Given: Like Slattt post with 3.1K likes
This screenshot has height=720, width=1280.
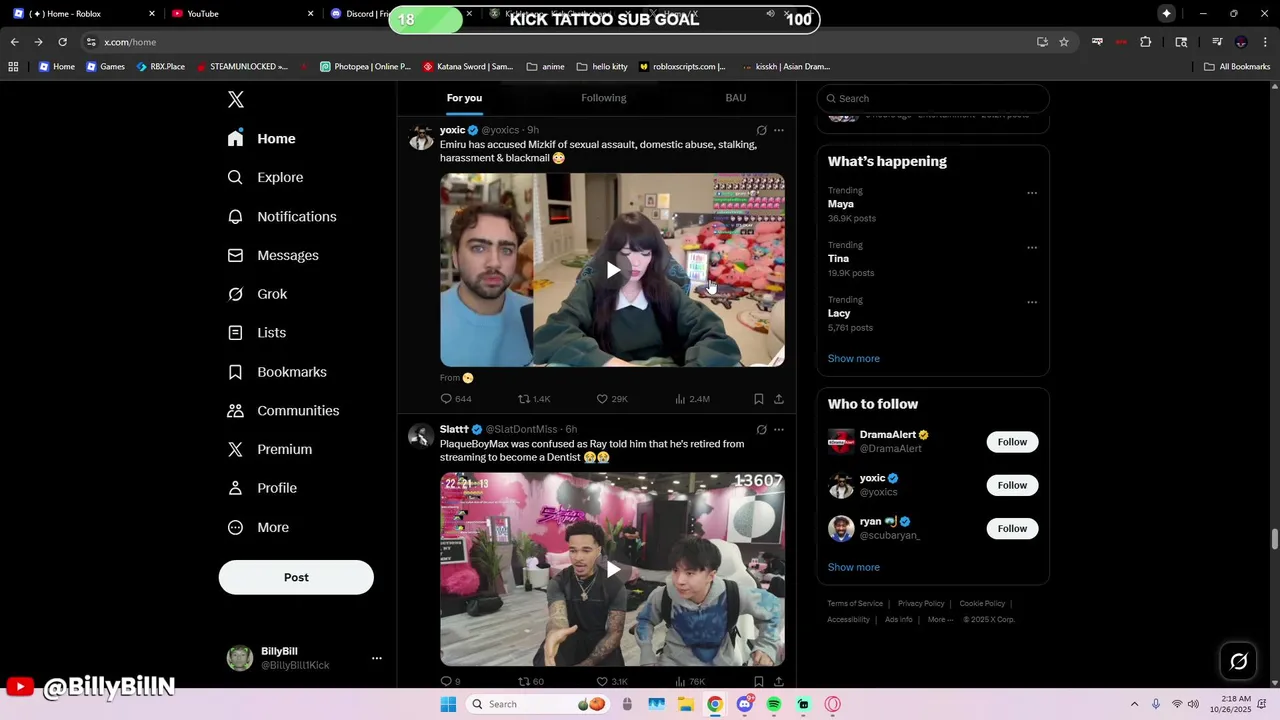Looking at the screenshot, I should 612,682.
